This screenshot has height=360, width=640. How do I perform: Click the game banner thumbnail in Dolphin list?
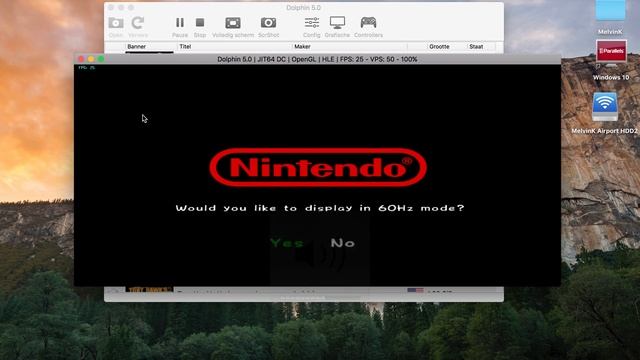tap(149, 289)
